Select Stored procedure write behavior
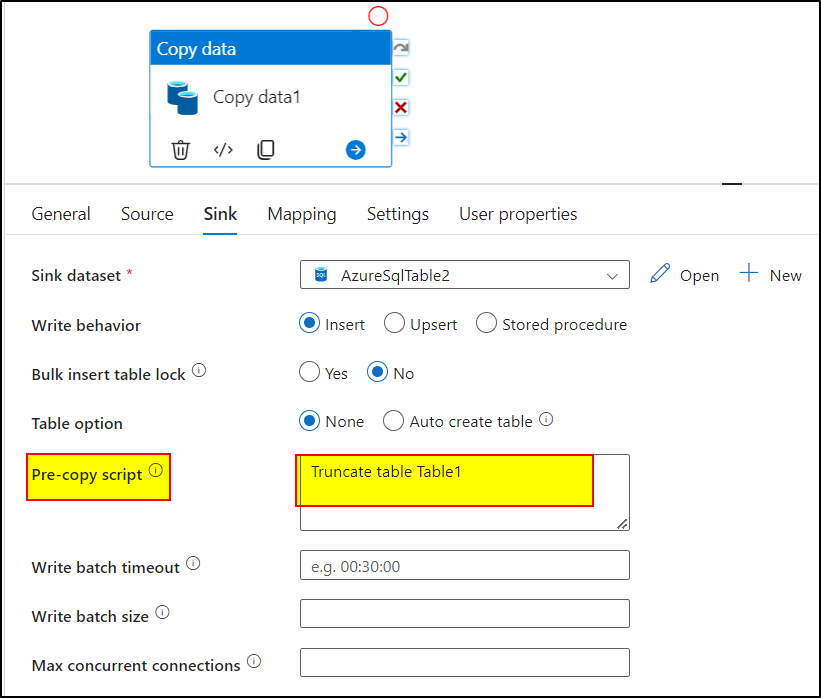The image size is (821, 698). coord(486,323)
